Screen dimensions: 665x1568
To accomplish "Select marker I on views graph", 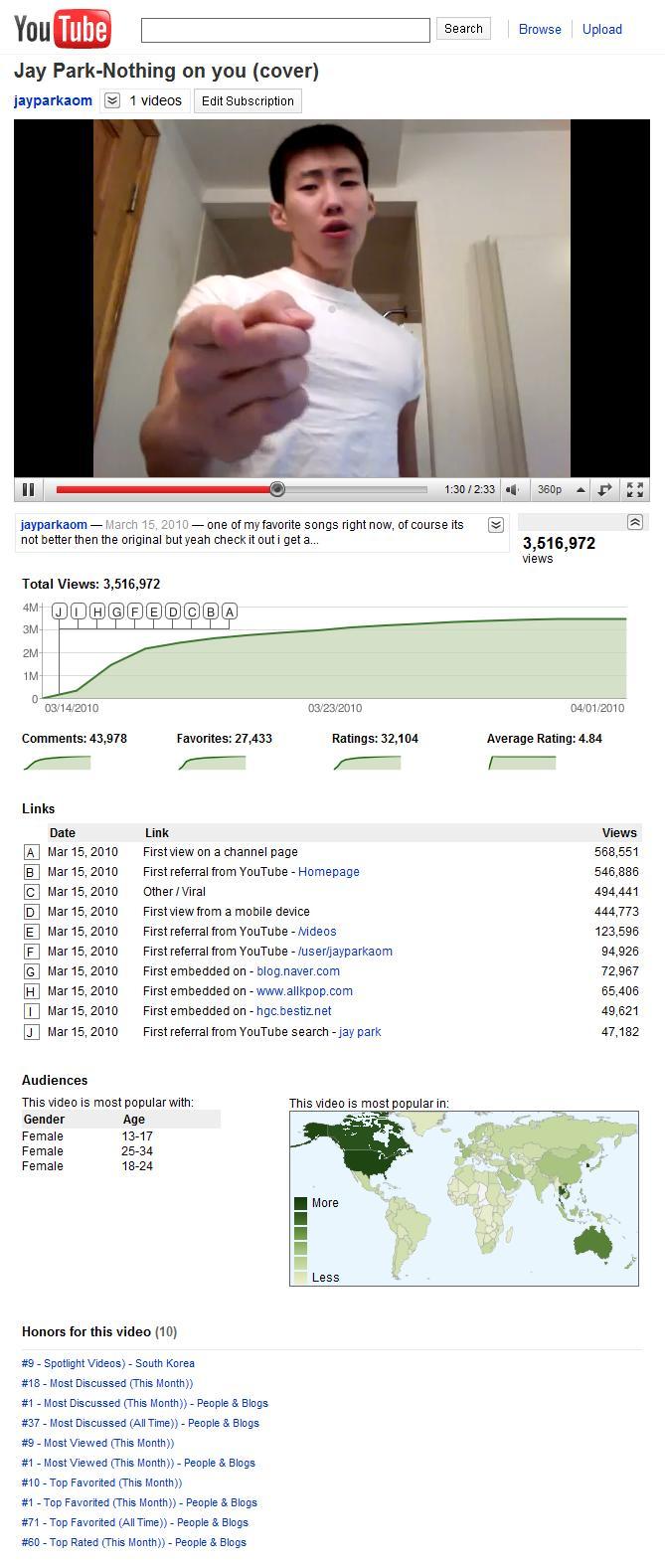I will 79,611.
